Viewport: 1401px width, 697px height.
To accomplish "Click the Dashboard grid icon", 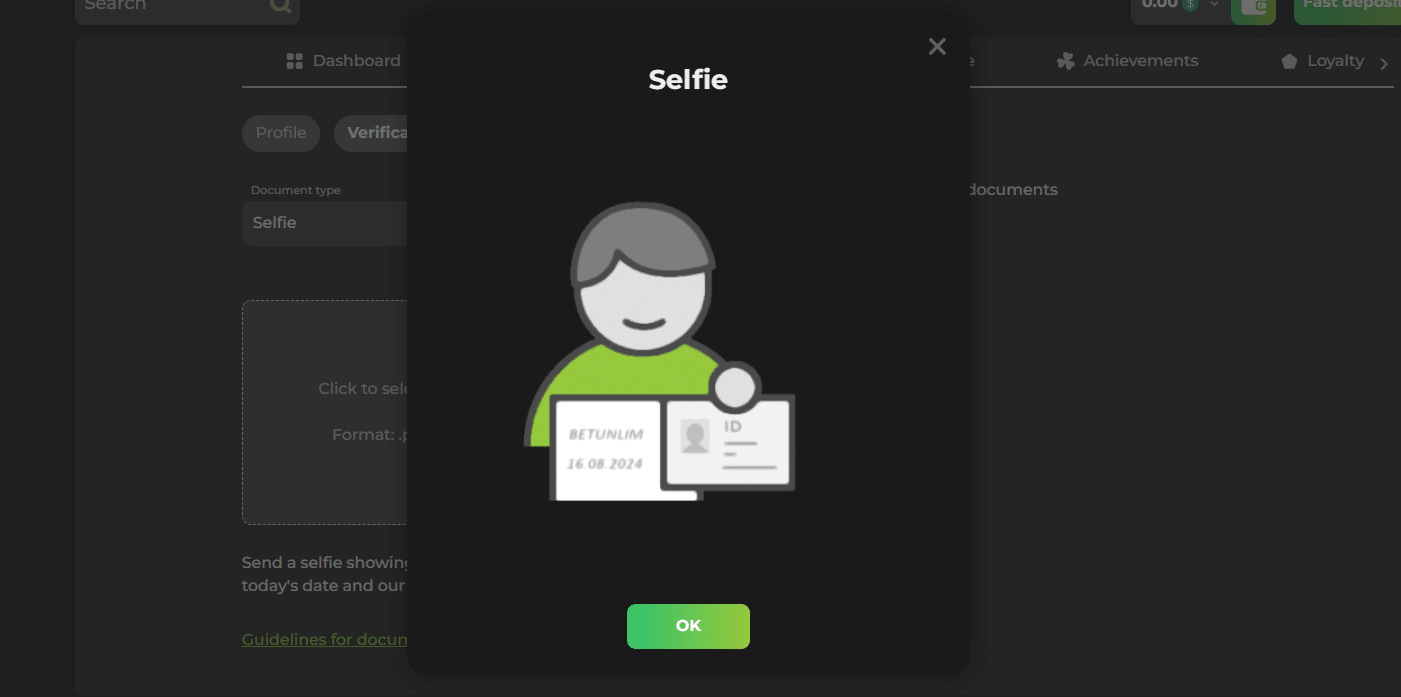I will pyautogui.click(x=294, y=61).
